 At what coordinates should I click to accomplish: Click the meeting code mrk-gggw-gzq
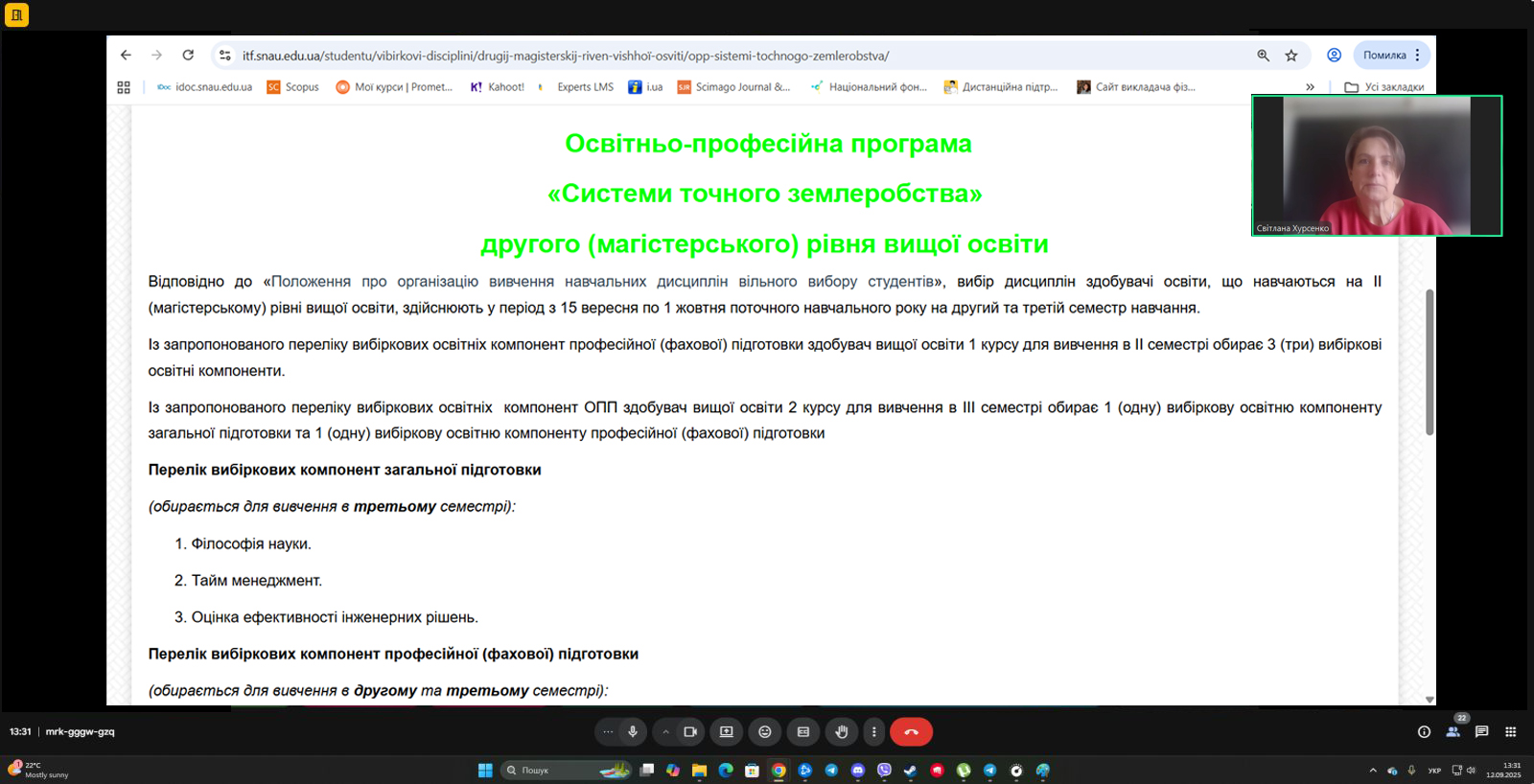coord(80,731)
